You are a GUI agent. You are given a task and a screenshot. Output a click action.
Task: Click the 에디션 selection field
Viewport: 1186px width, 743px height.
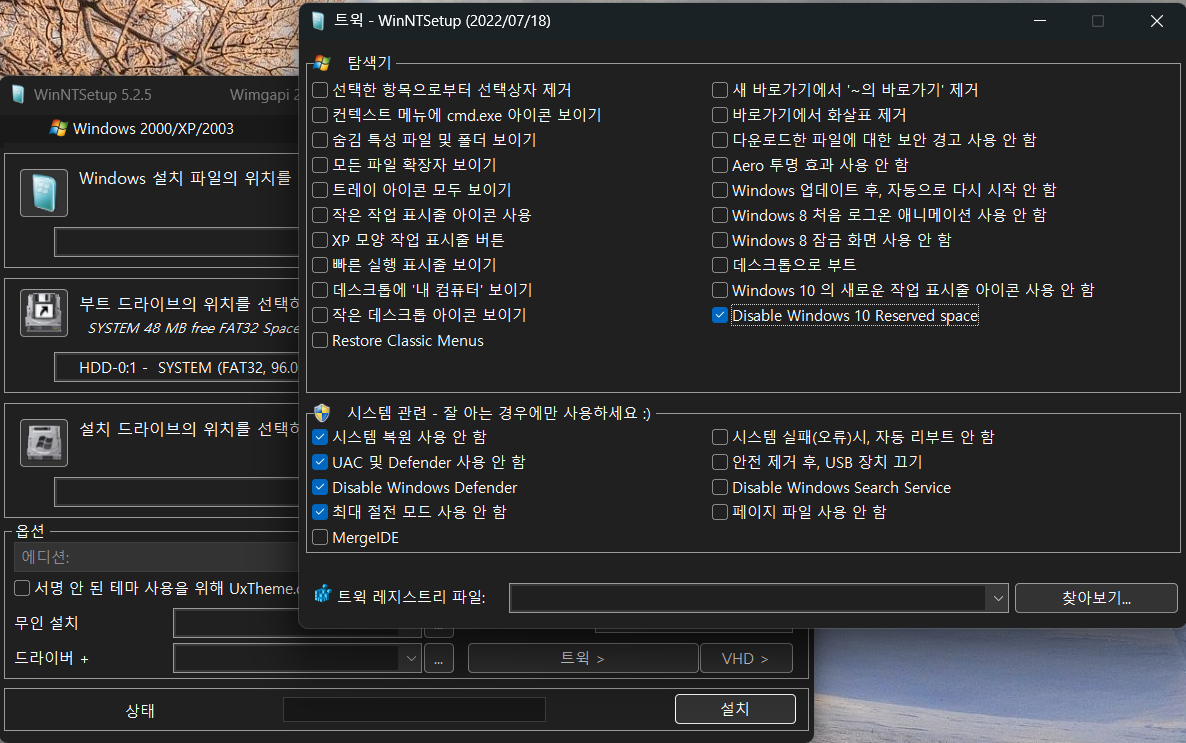pos(157,557)
